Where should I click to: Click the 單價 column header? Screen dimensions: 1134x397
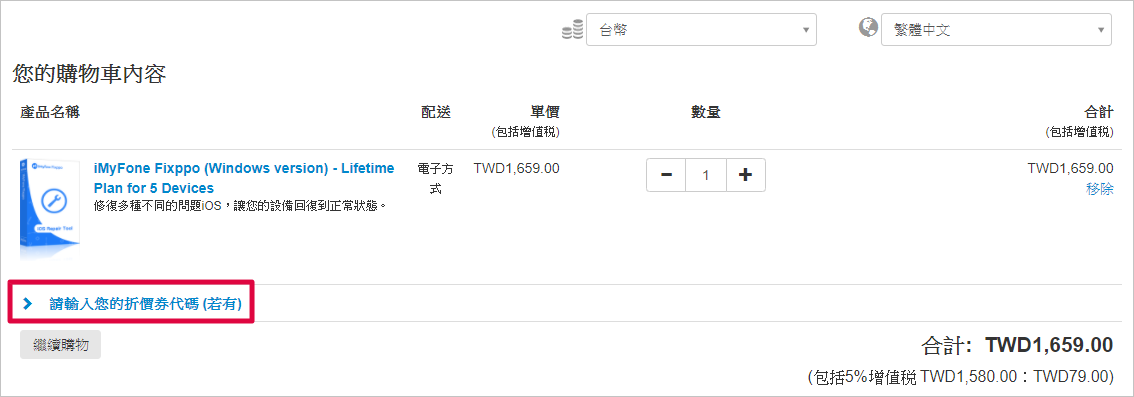coord(545,112)
